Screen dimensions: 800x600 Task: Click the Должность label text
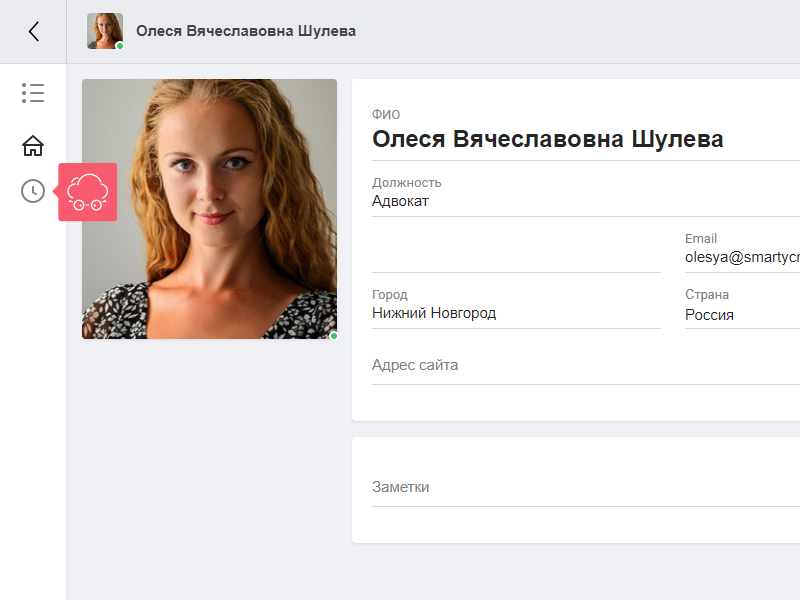click(x=407, y=183)
